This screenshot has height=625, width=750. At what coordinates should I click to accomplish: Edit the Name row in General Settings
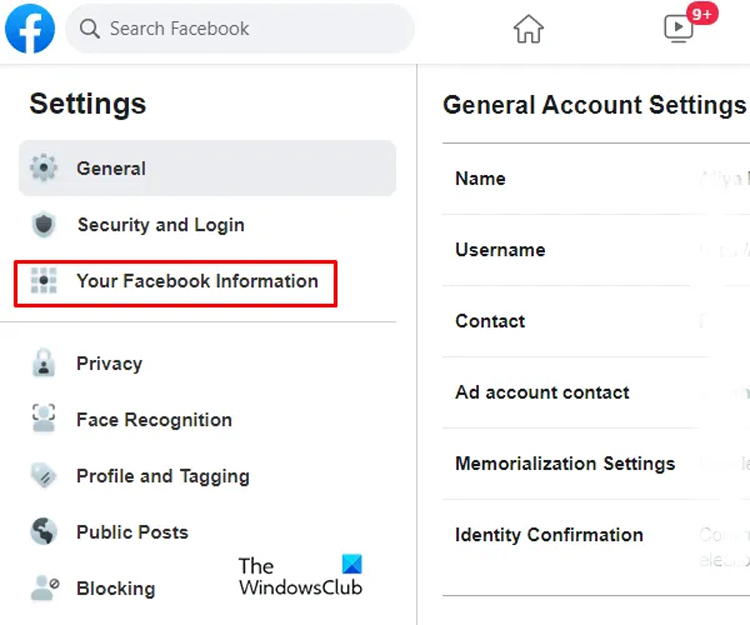click(596, 179)
